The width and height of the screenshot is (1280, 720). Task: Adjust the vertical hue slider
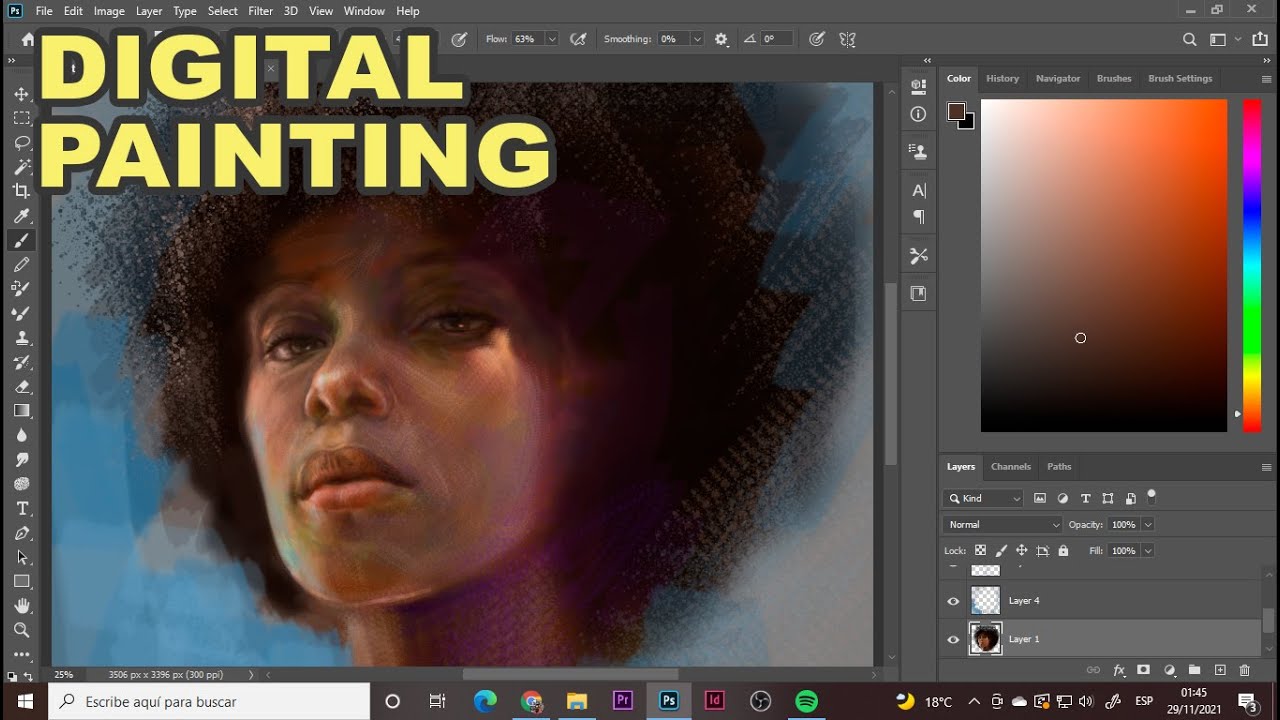tap(1252, 266)
